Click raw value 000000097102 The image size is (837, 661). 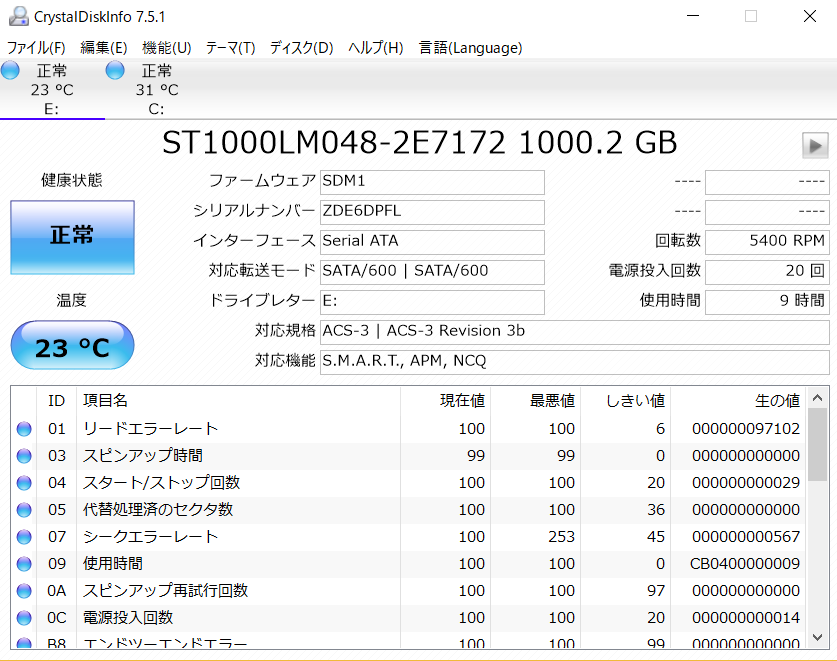746,429
